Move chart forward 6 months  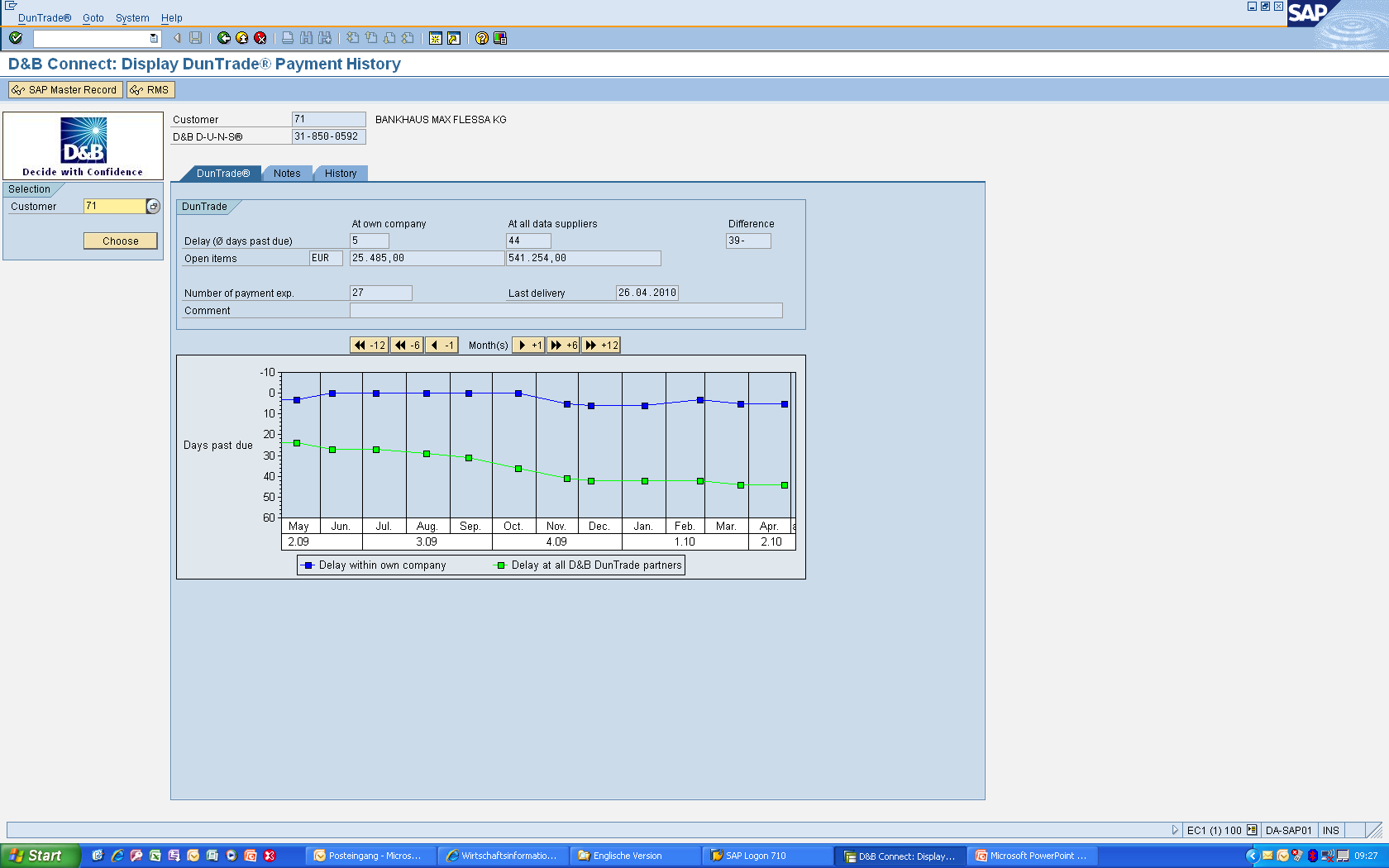pyautogui.click(x=564, y=346)
